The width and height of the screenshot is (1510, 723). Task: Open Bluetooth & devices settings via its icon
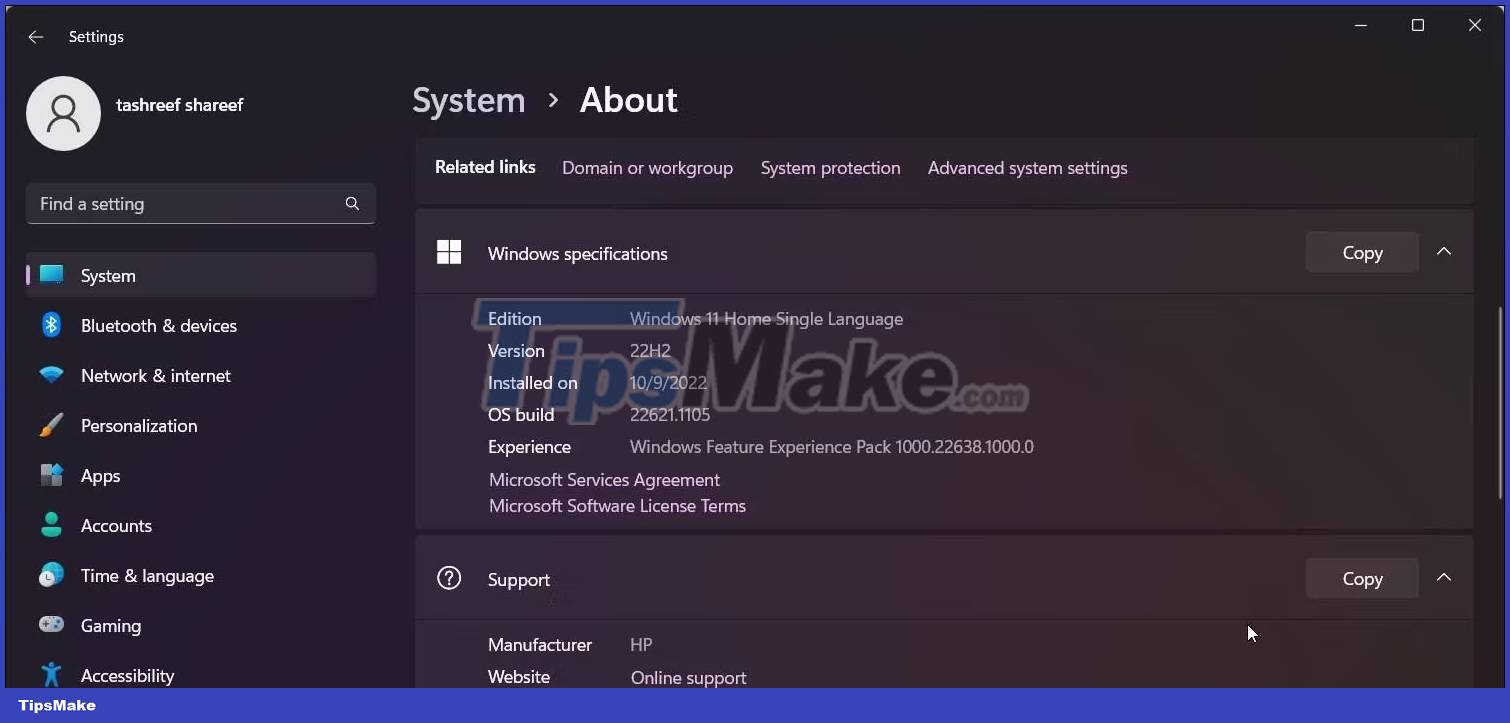pos(51,325)
